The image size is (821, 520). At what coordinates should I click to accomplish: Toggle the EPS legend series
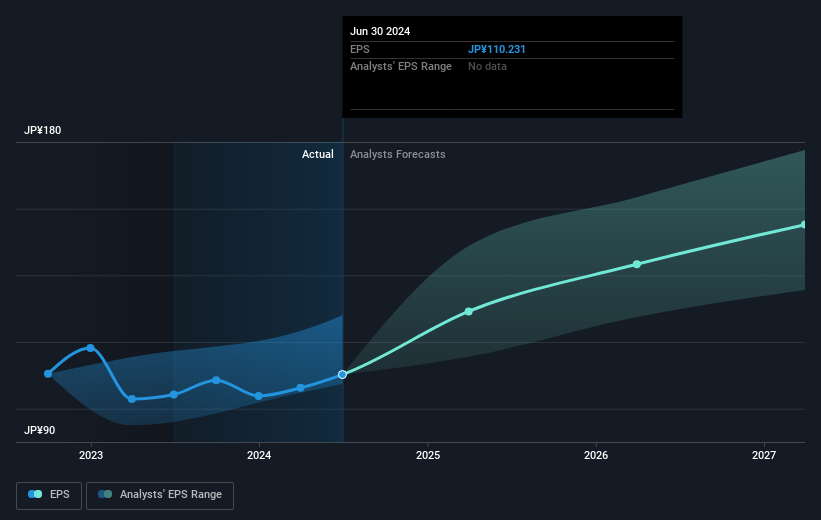click(49, 495)
